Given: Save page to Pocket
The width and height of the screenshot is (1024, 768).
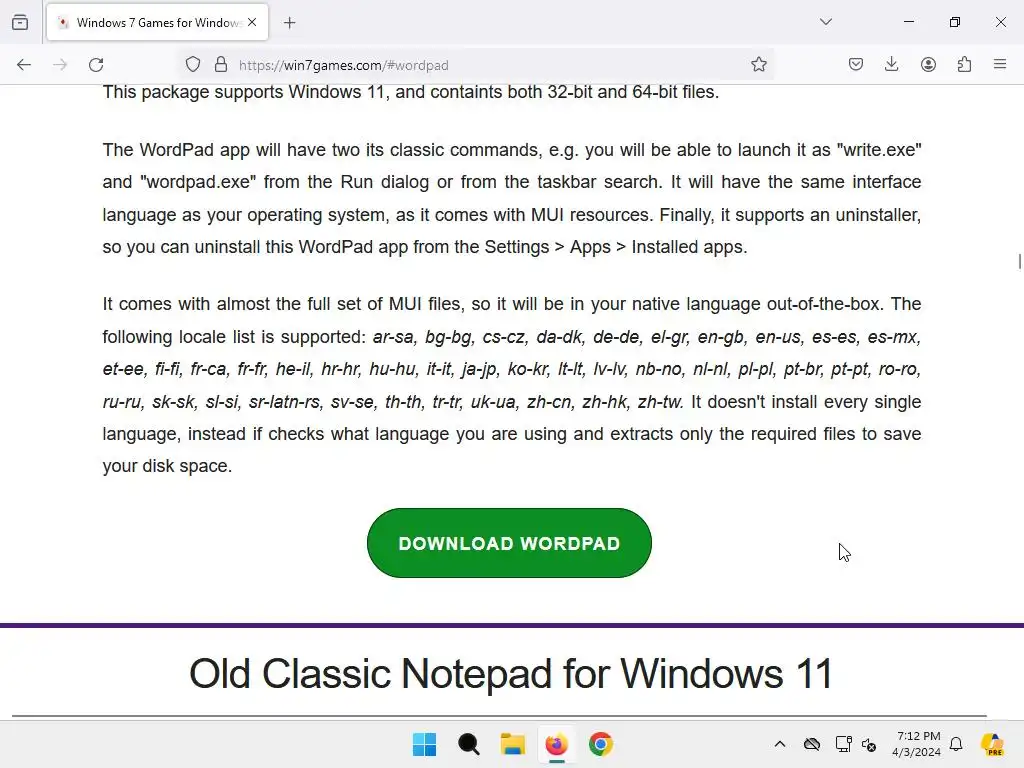Looking at the screenshot, I should click(856, 64).
